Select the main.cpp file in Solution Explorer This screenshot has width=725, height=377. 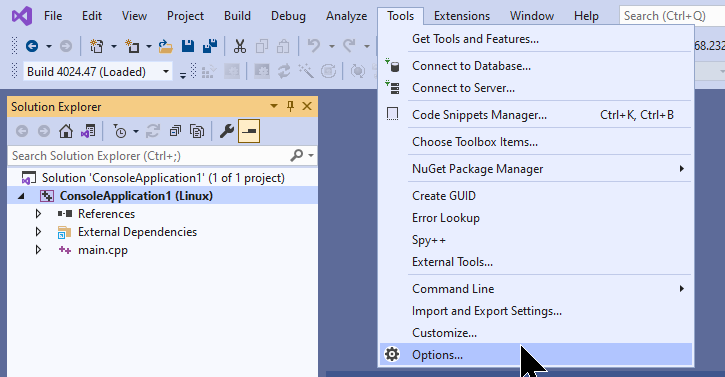pyautogui.click(x=103, y=250)
